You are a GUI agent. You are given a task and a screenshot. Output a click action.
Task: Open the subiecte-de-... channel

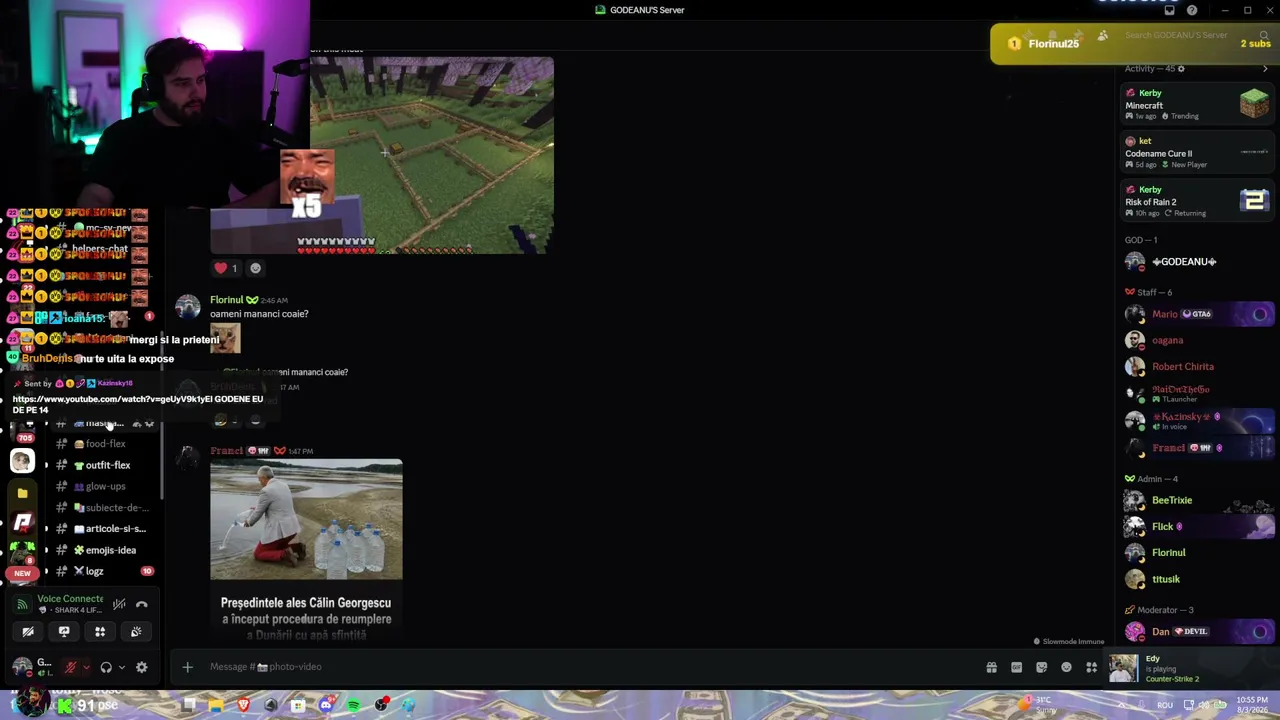(106, 508)
